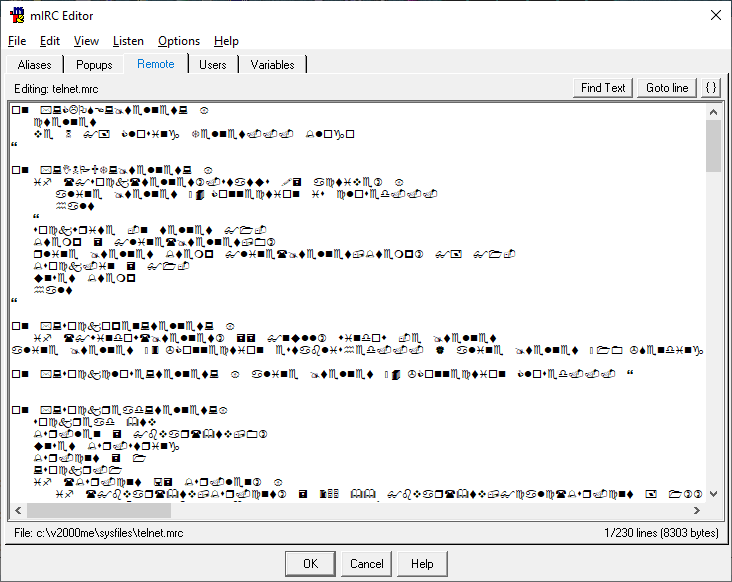Click the vertical scrollbar thumb

(x=713, y=146)
